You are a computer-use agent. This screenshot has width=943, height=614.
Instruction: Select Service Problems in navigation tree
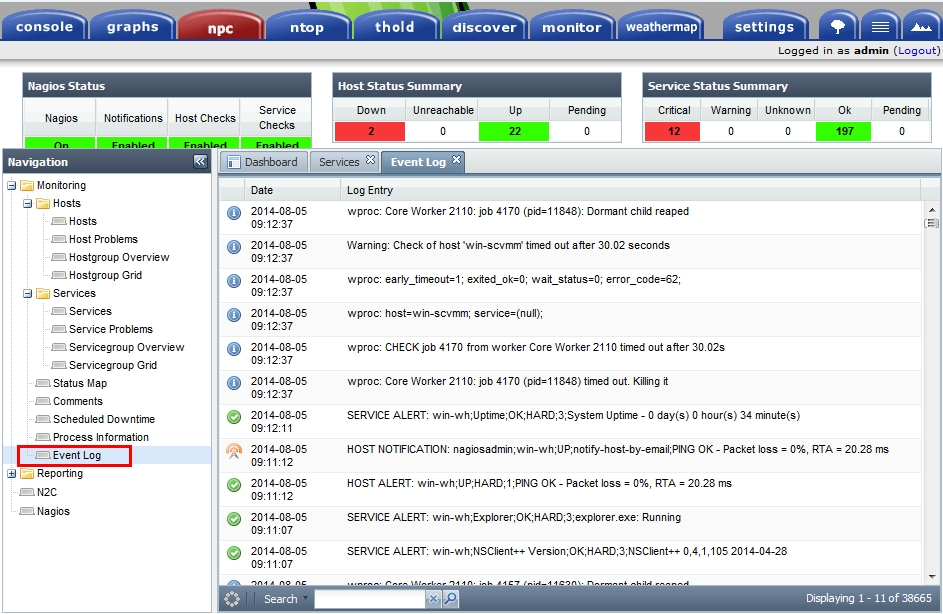pos(110,329)
